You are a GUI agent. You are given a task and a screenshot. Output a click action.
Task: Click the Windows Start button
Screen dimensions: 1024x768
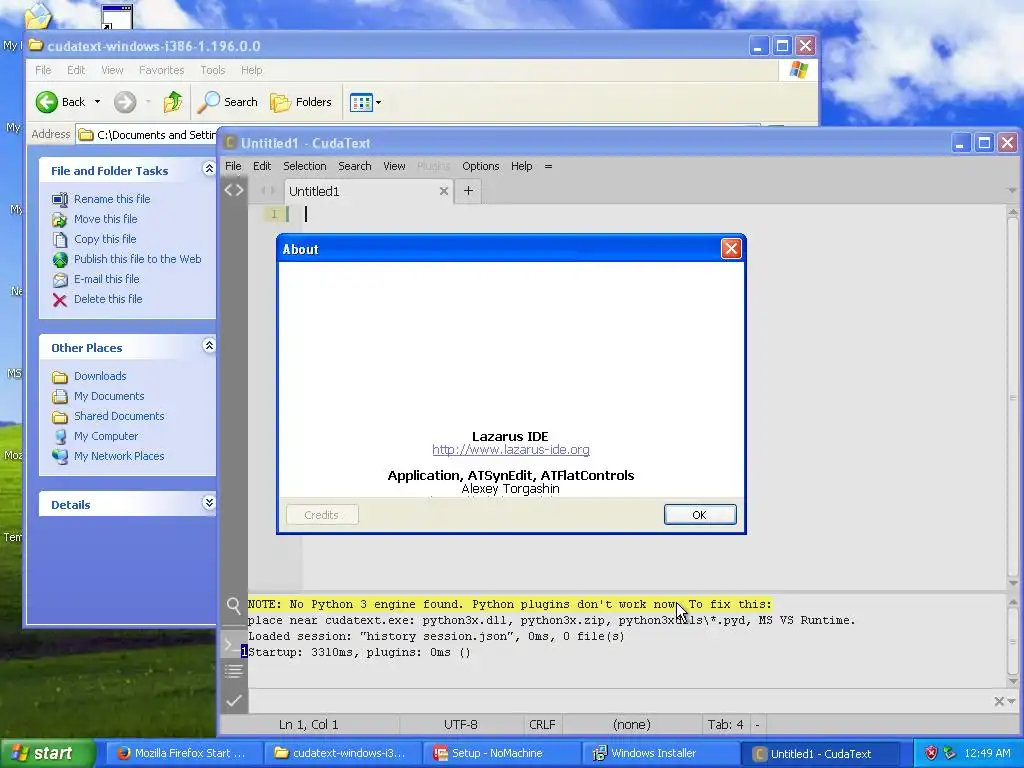(47, 754)
